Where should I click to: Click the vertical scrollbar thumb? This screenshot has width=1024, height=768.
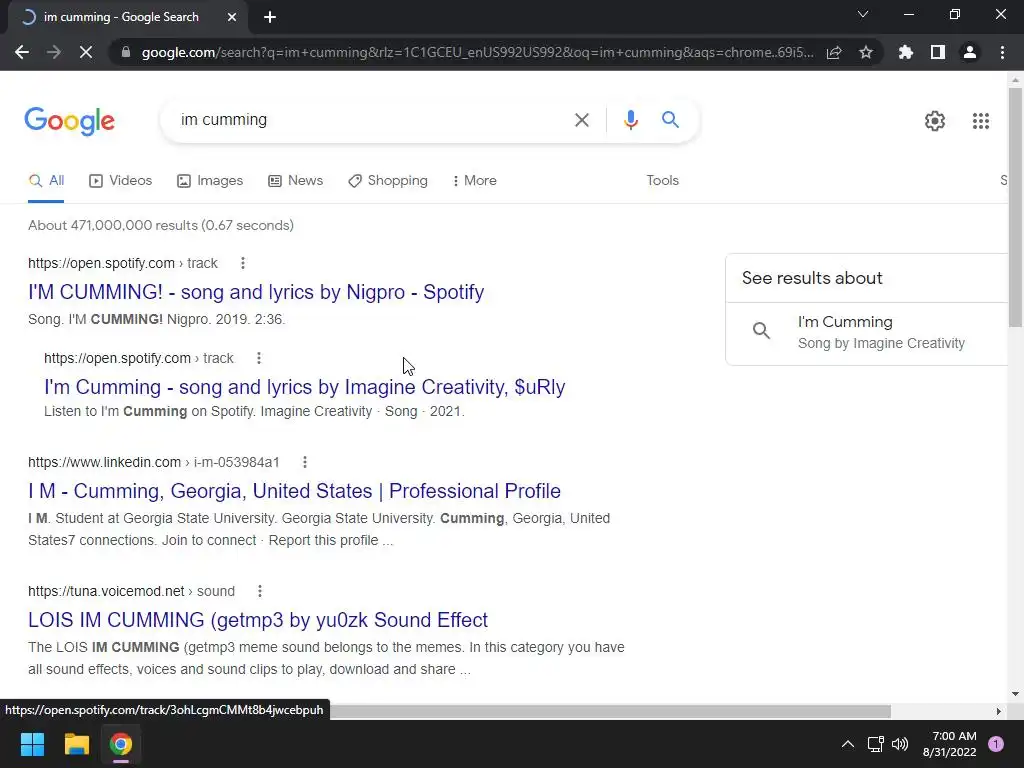(1015, 207)
